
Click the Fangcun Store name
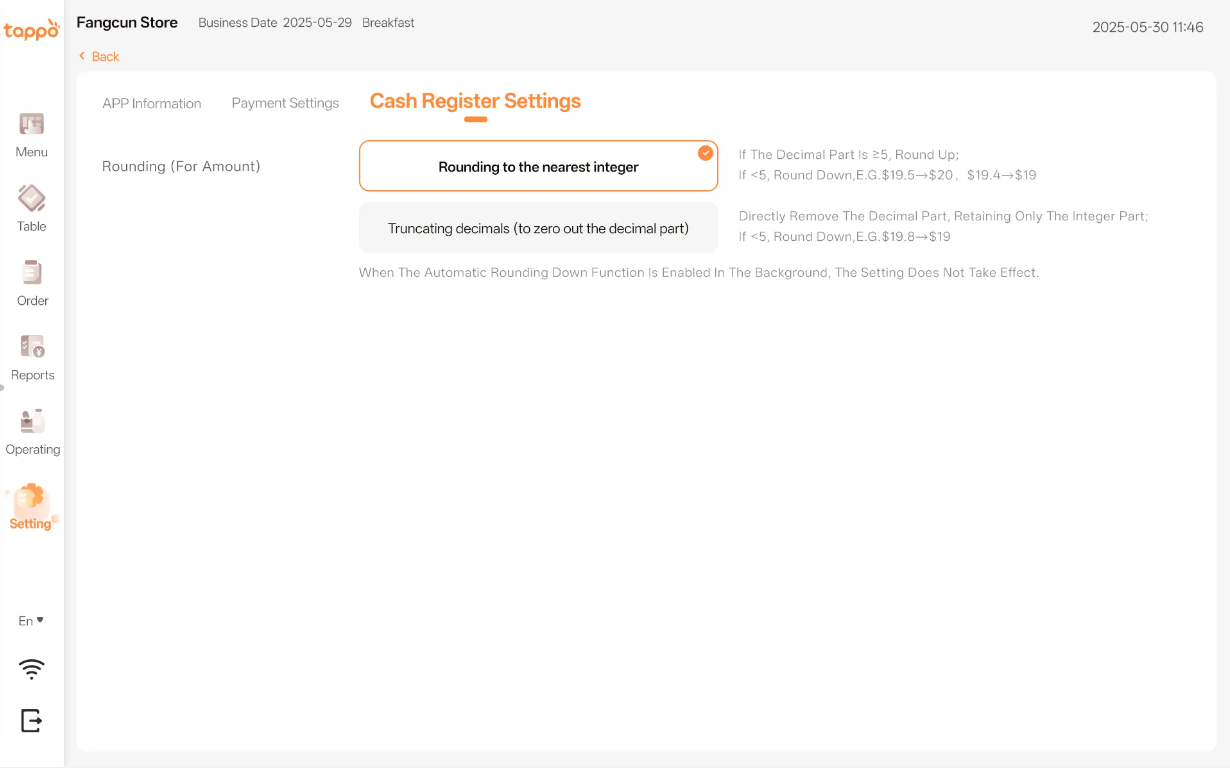coord(127,22)
